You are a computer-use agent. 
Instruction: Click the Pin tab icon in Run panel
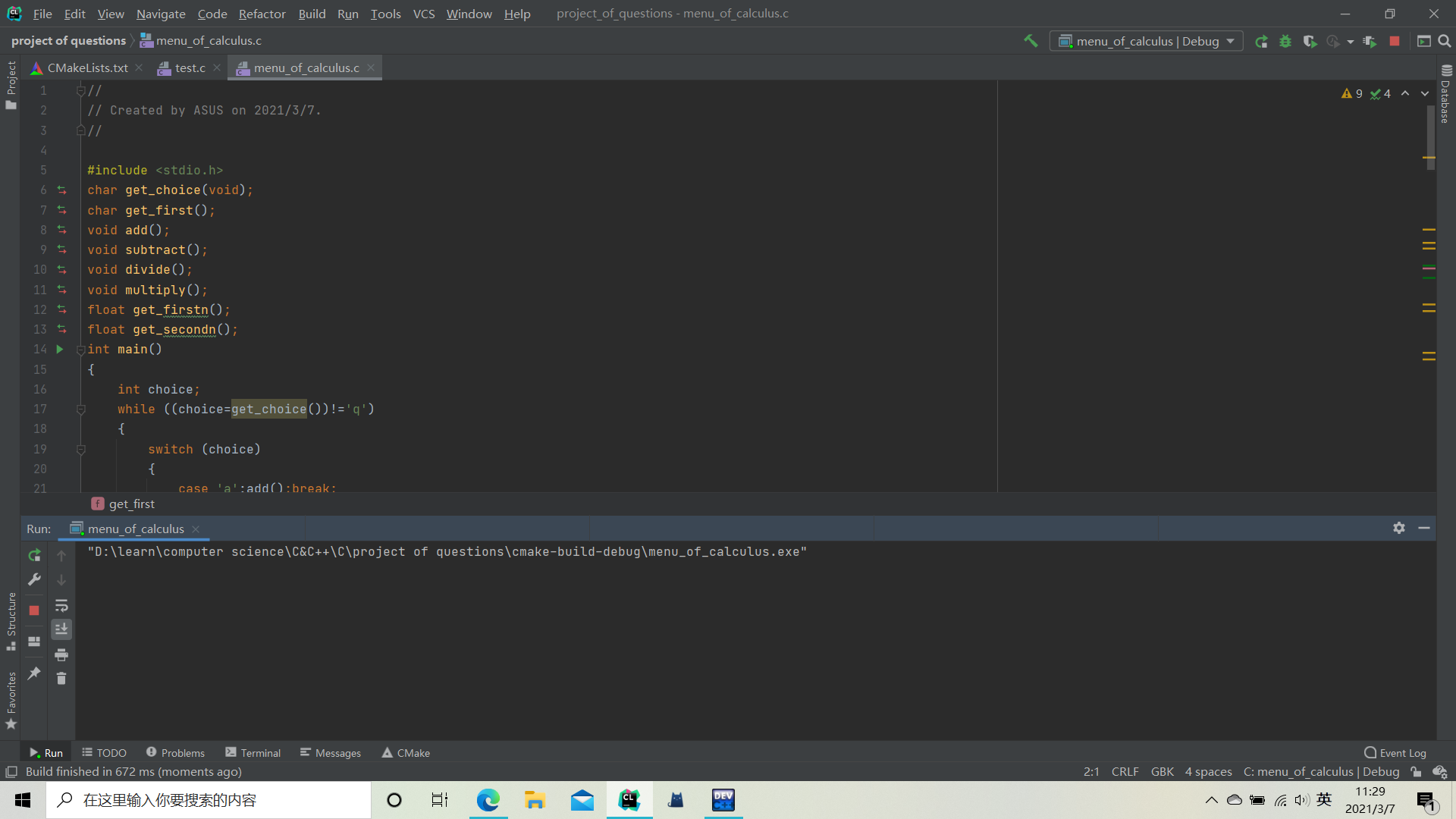[34, 673]
